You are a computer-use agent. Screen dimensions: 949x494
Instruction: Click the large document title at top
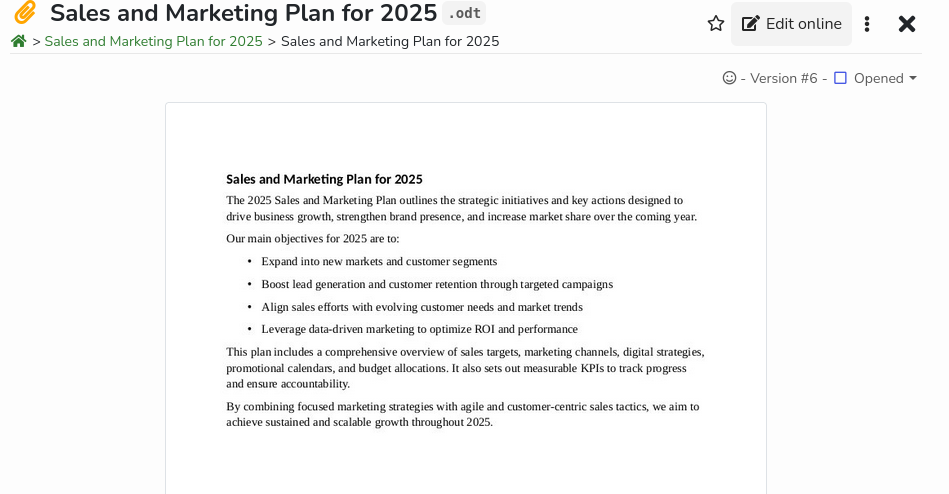(243, 13)
